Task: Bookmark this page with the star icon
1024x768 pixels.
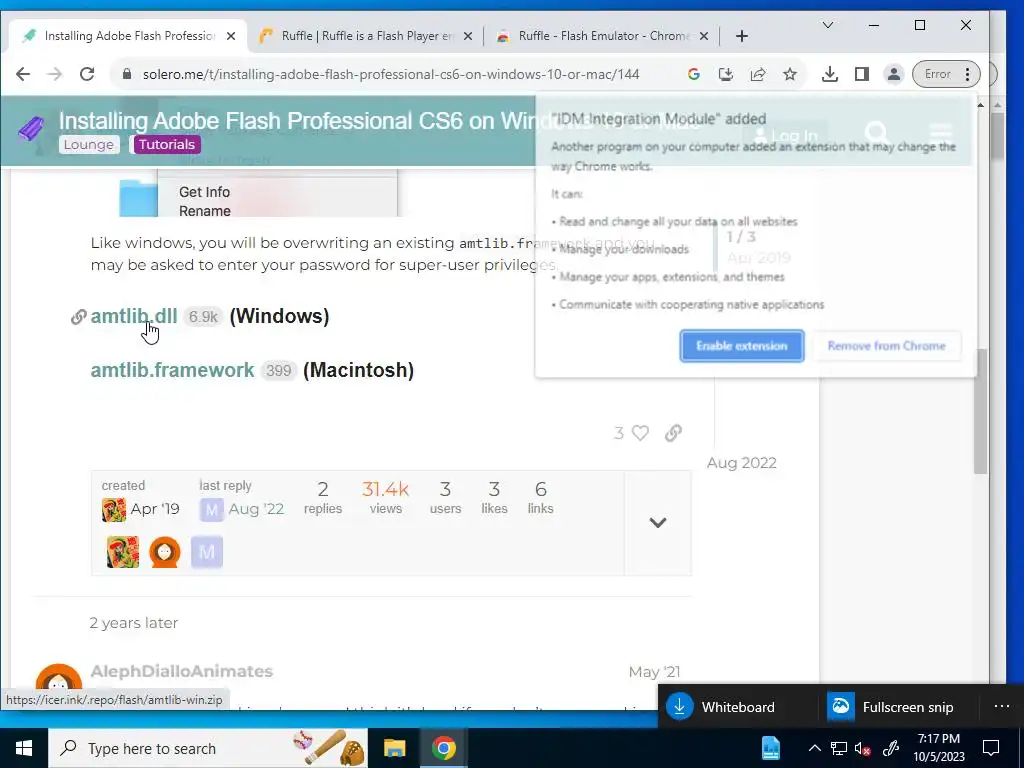Action: tap(790, 74)
